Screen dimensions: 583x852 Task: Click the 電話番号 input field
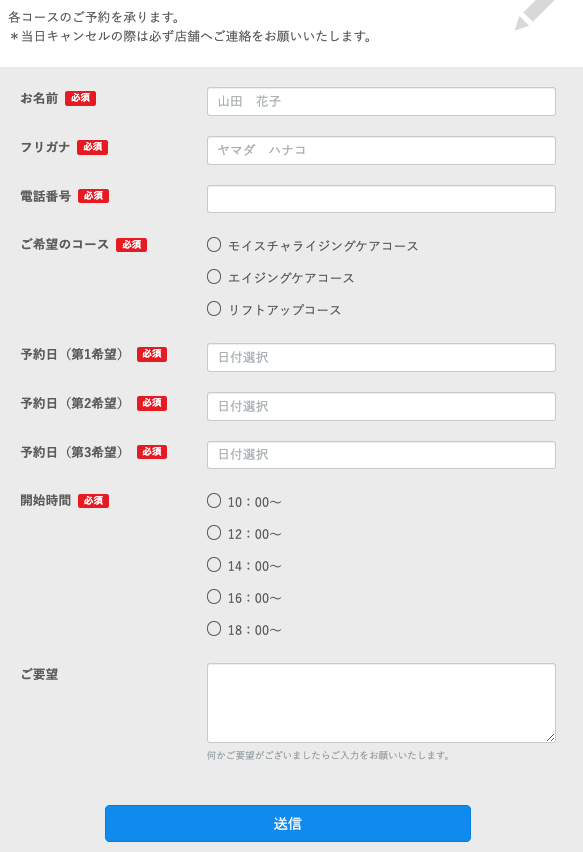point(381,199)
